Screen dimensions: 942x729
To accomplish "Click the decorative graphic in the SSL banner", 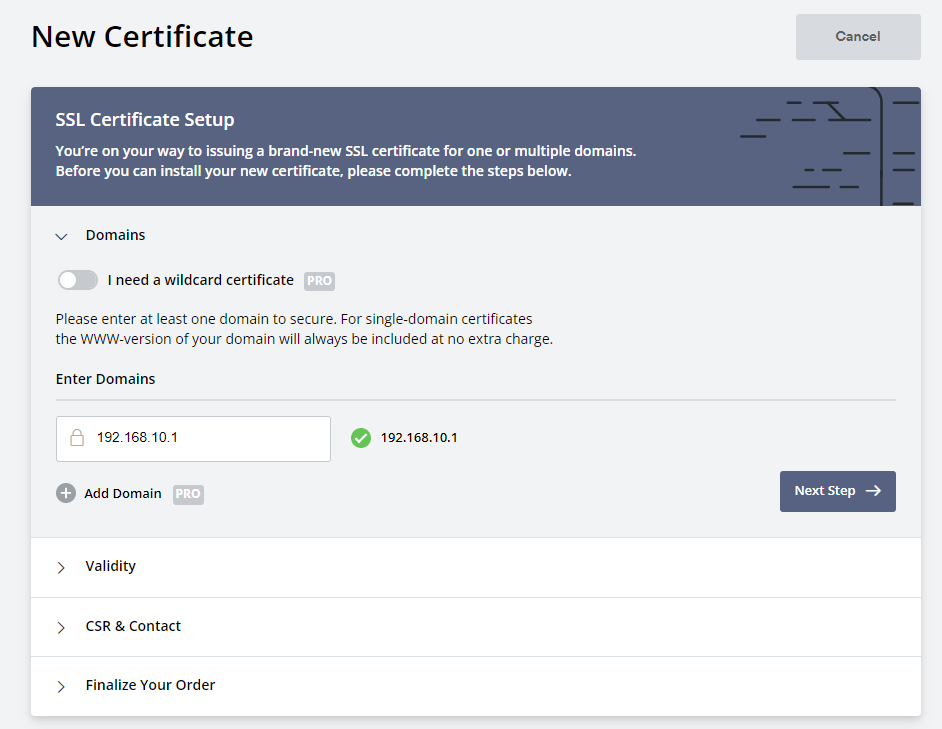I will pos(828,146).
